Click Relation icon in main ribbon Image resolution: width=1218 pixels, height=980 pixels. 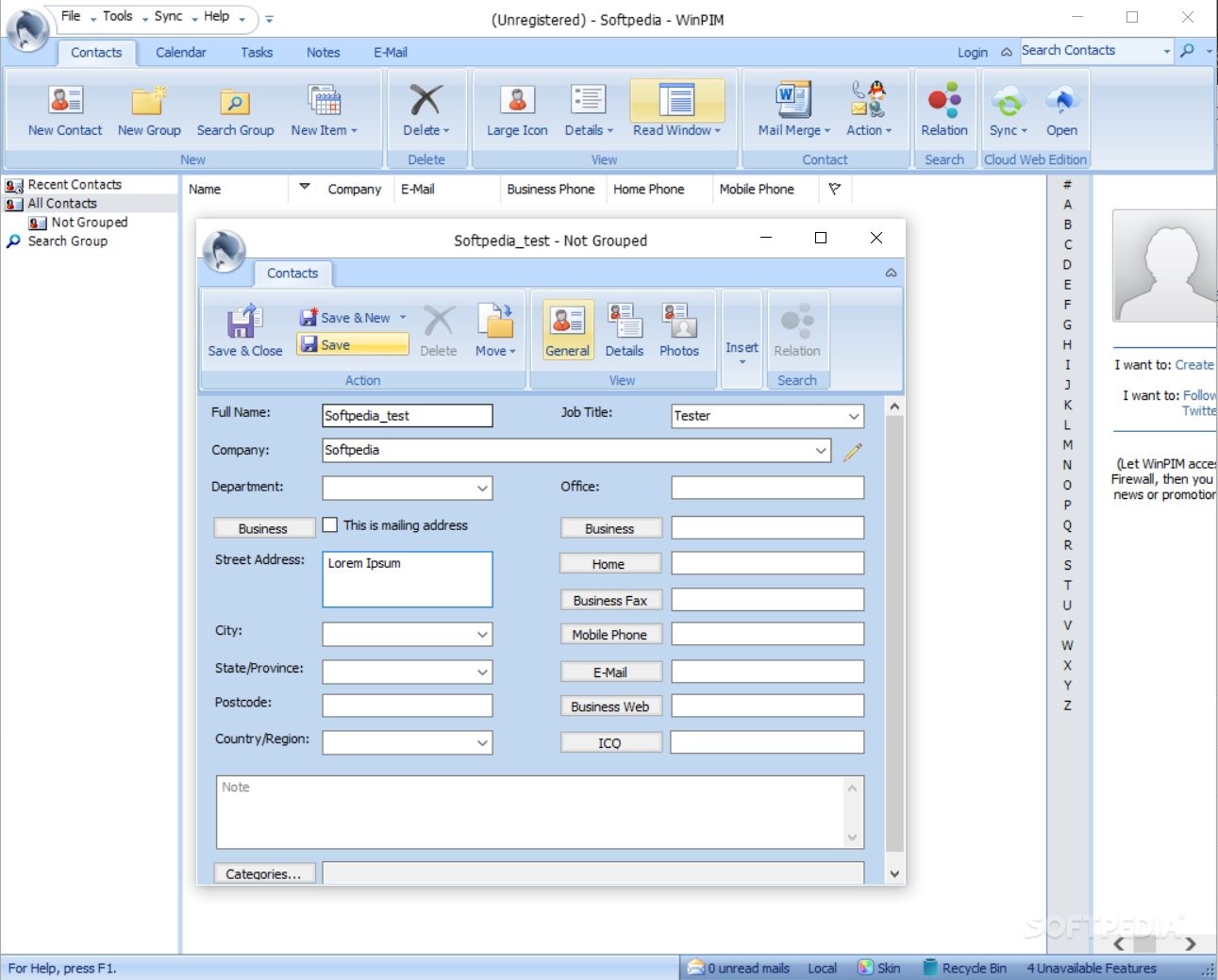point(944,111)
